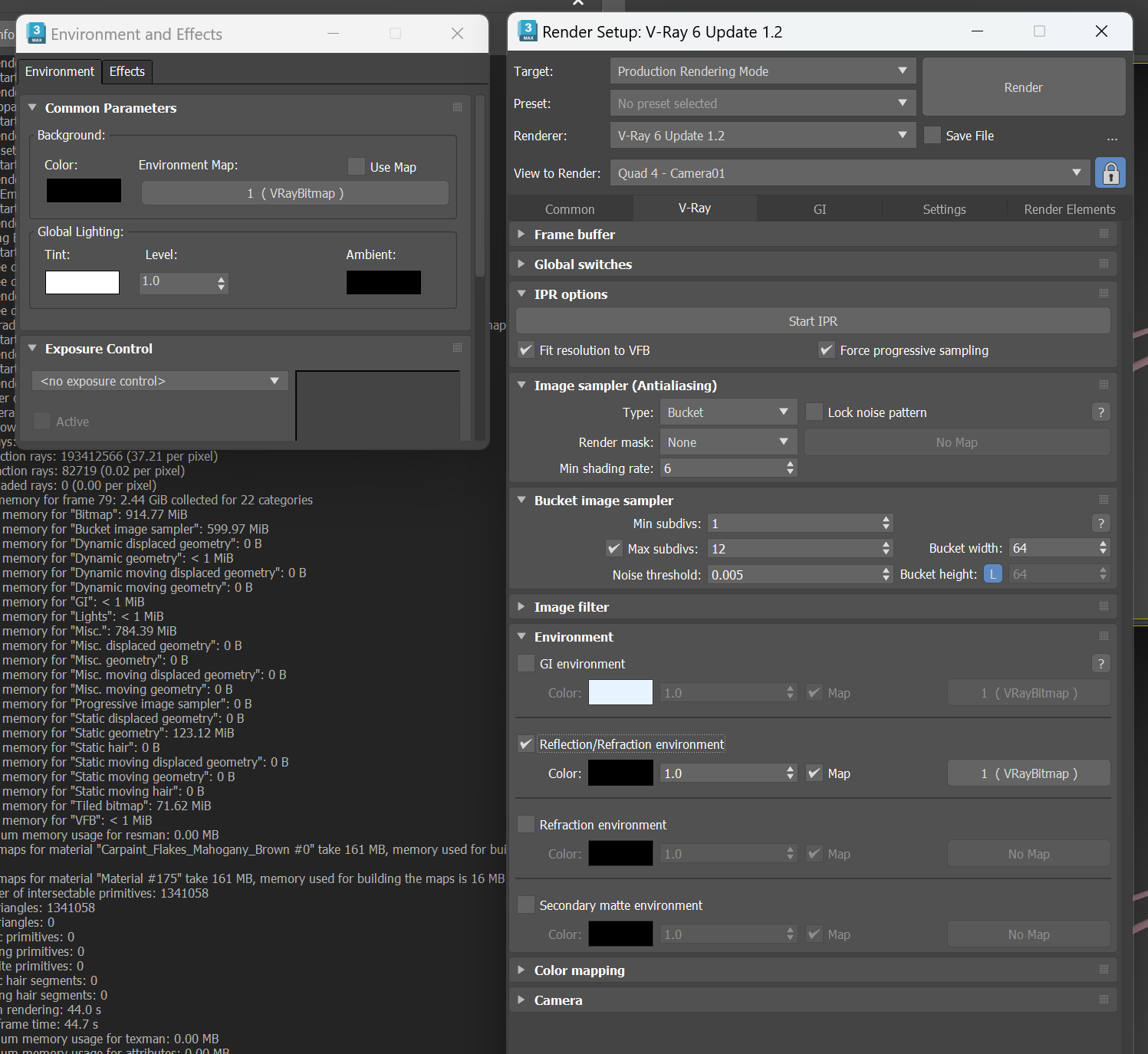Expand the Frame buffer rollout
This screenshot has width=1148, height=1054.
521,234
